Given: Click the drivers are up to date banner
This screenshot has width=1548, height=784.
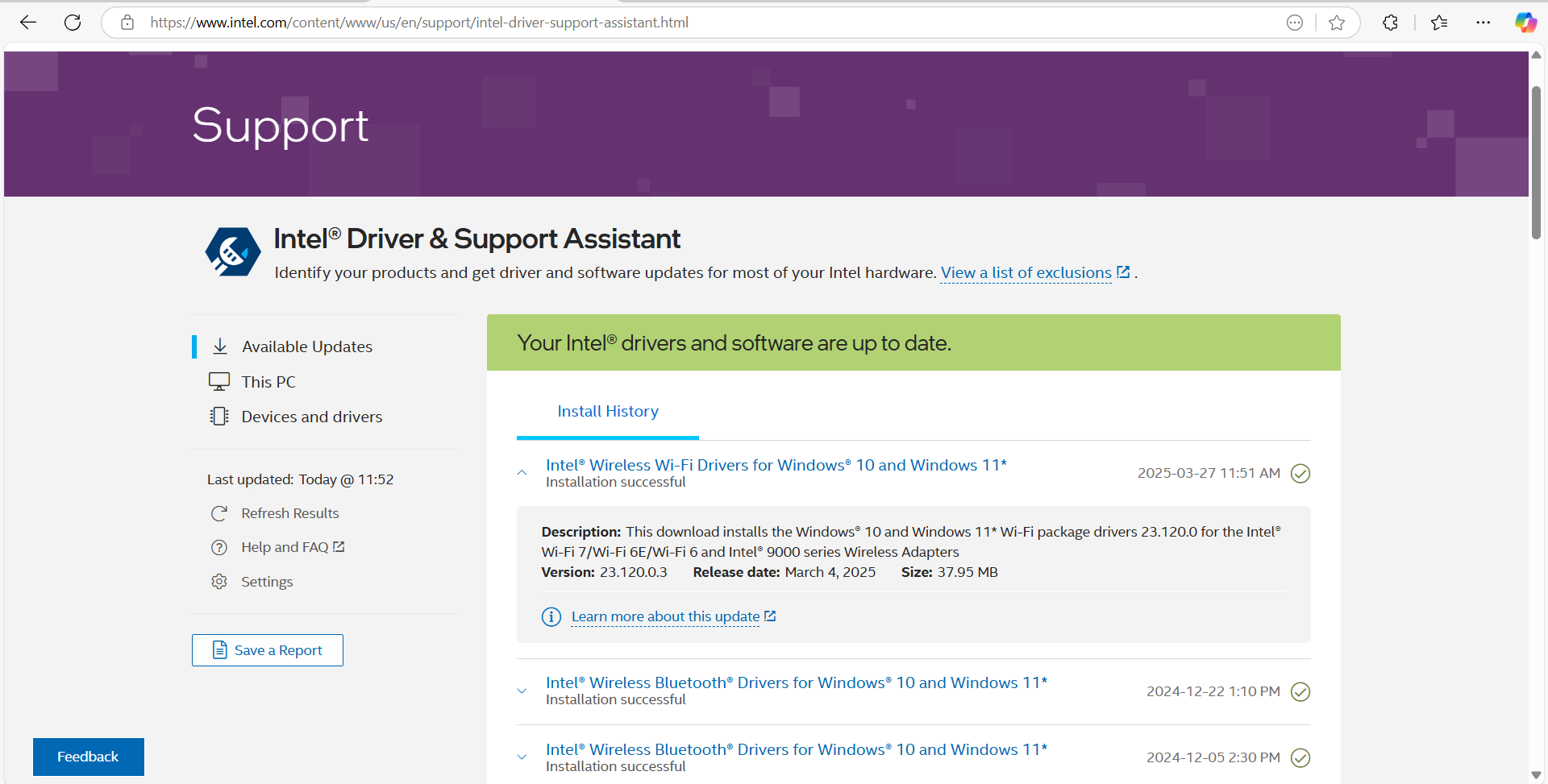Looking at the screenshot, I should (913, 342).
